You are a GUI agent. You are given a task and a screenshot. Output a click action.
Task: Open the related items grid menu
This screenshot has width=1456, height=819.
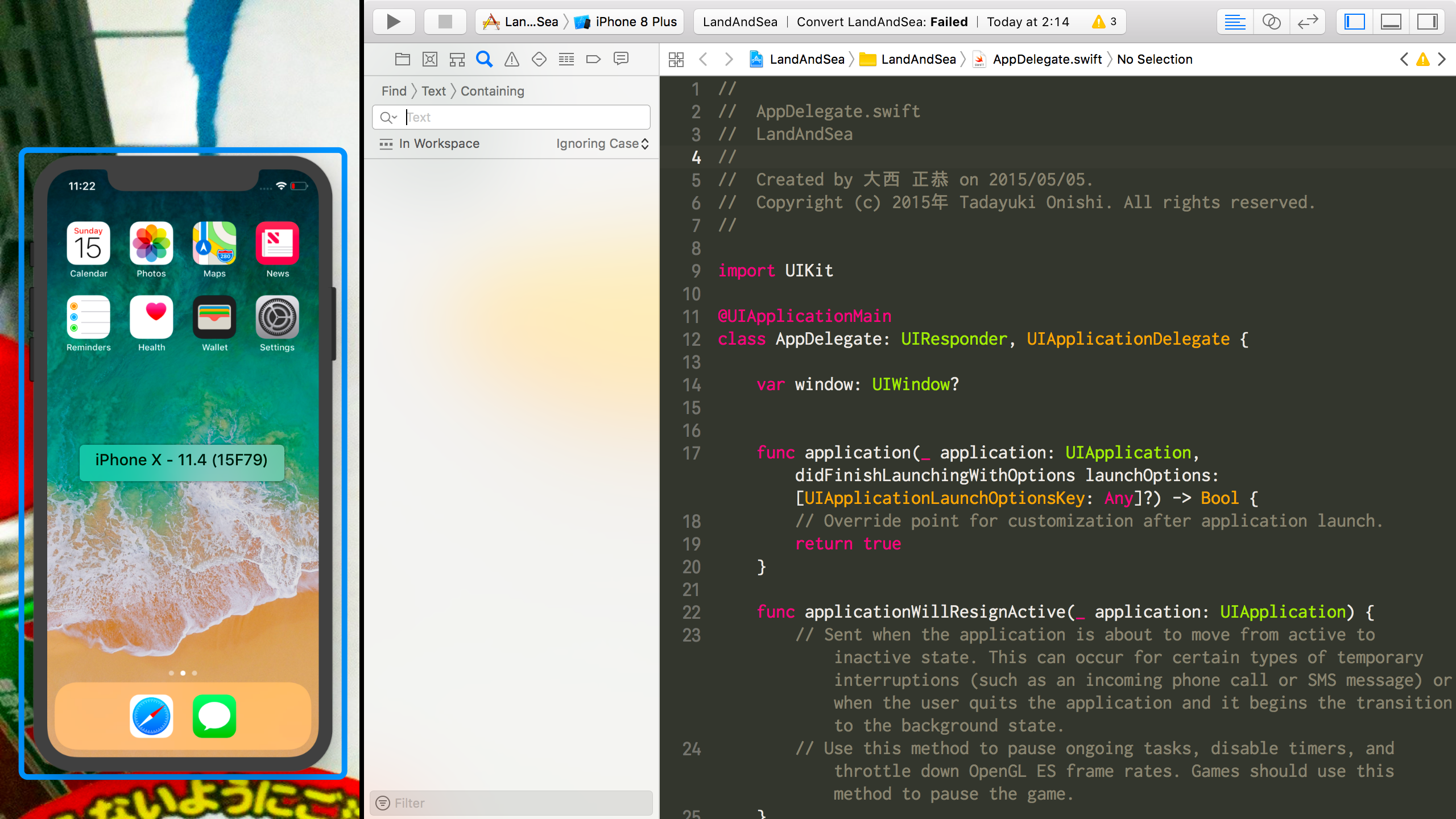(x=676, y=59)
